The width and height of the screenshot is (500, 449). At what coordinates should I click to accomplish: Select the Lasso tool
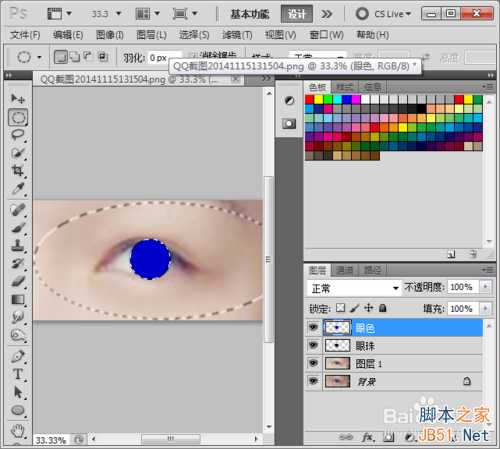pos(17,135)
